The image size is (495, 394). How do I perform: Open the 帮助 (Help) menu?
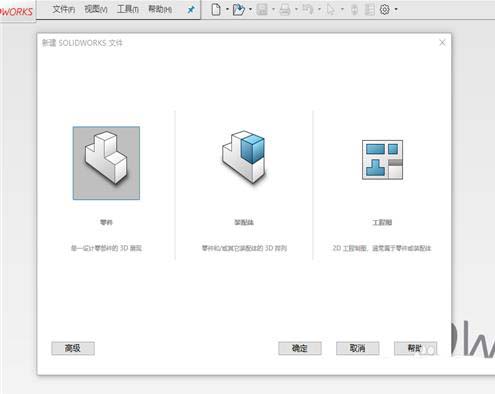(x=160, y=9)
